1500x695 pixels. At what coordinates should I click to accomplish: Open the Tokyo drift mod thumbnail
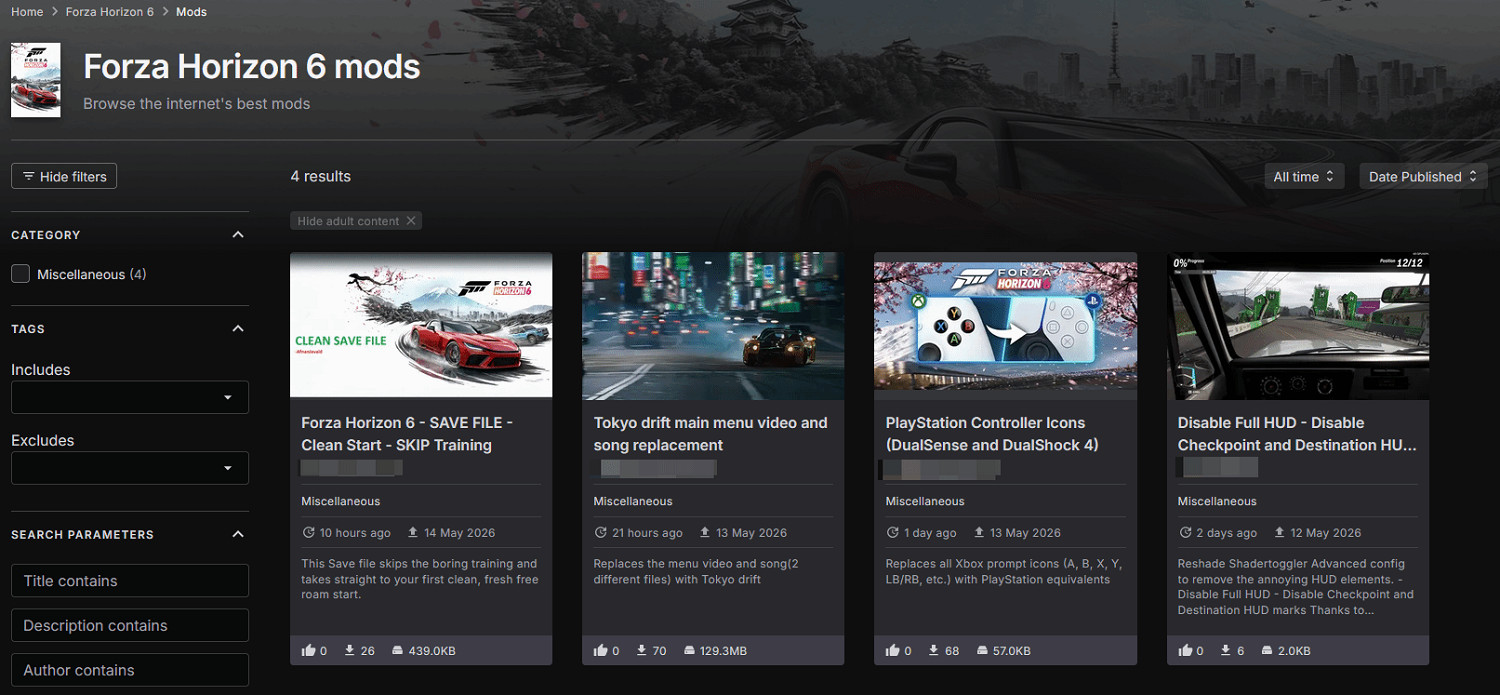pos(713,324)
